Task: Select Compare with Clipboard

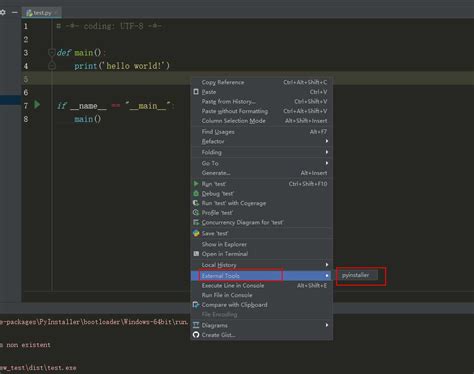Action: (x=262, y=305)
